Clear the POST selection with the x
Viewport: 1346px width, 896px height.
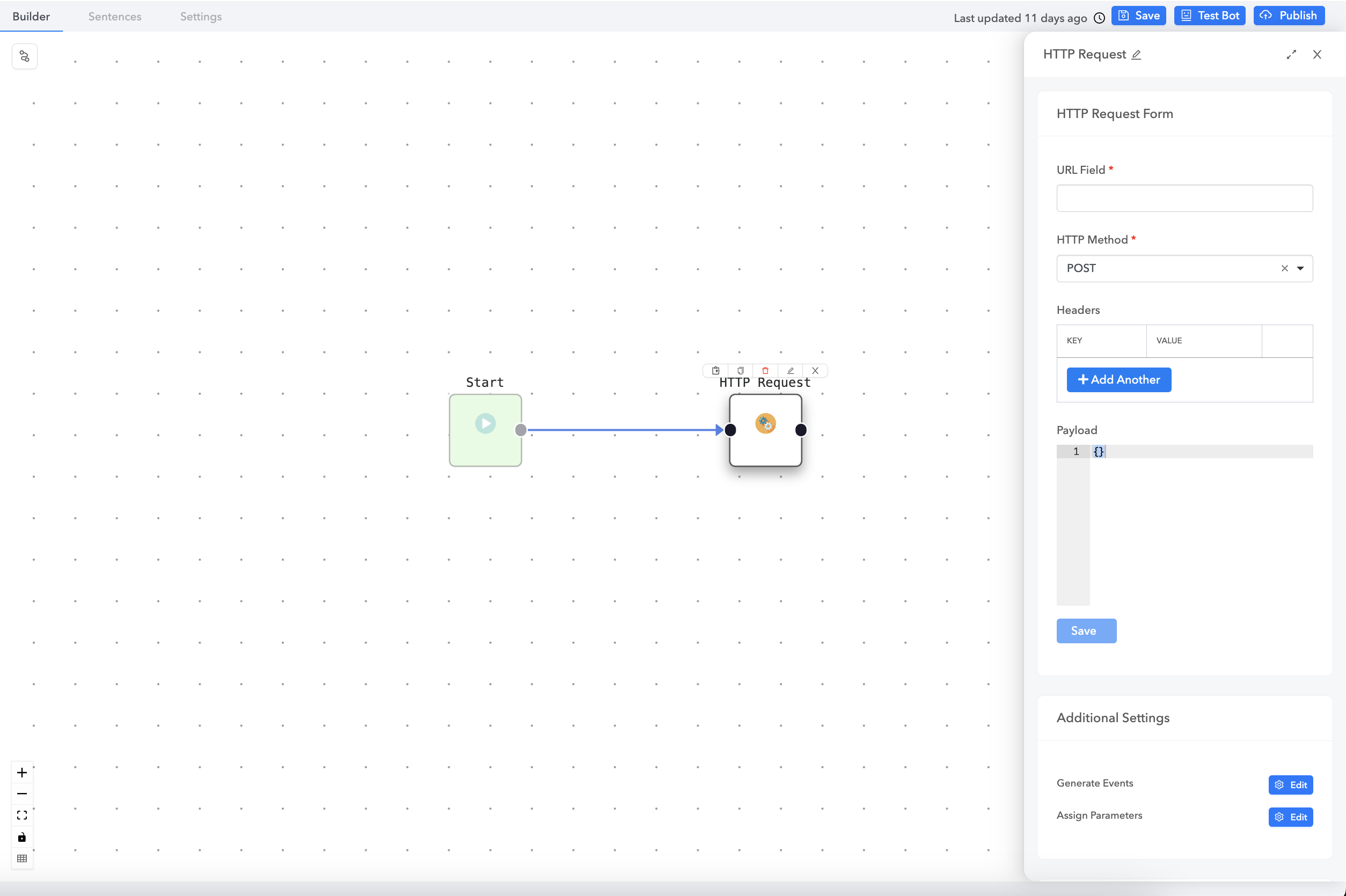pos(1284,269)
